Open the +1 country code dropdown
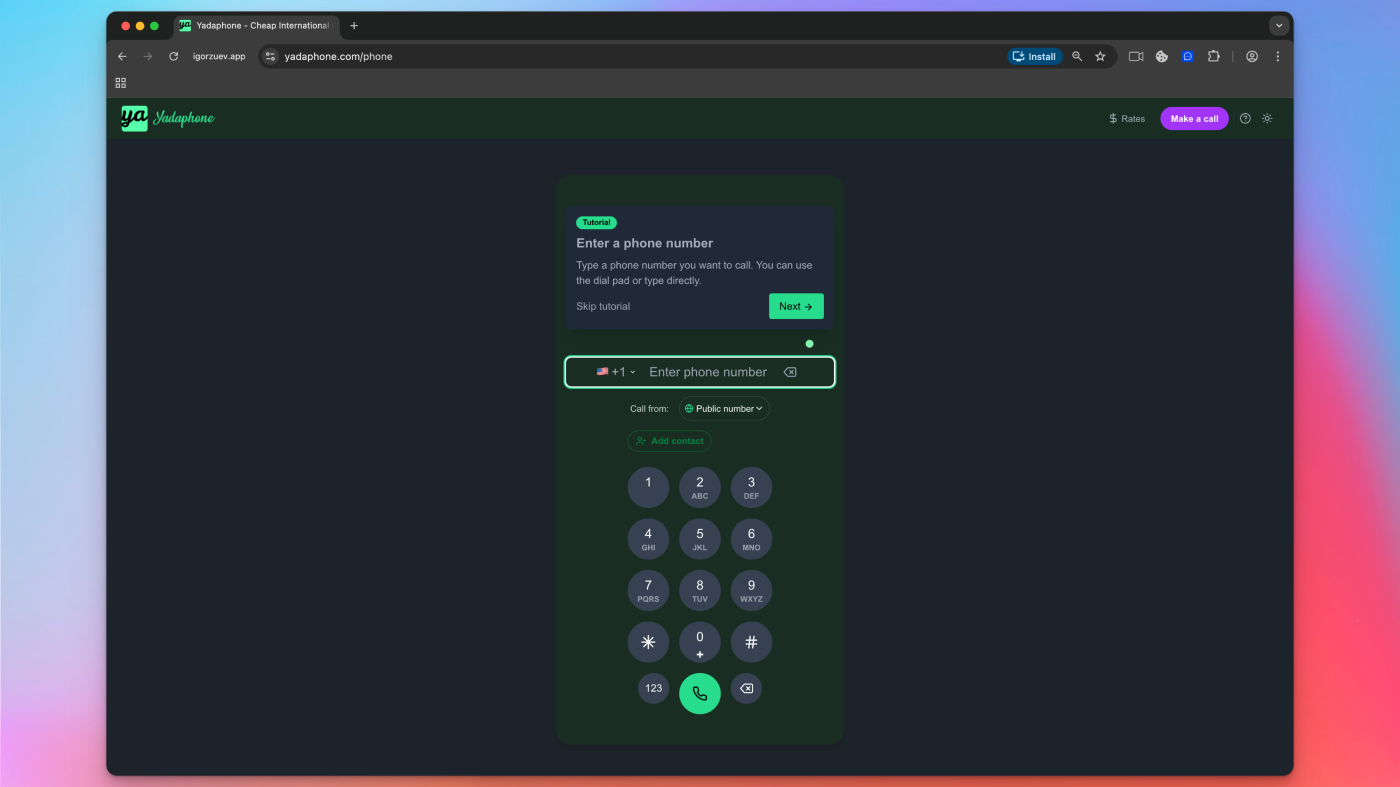This screenshot has width=1400, height=787. (x=616, y=372)
